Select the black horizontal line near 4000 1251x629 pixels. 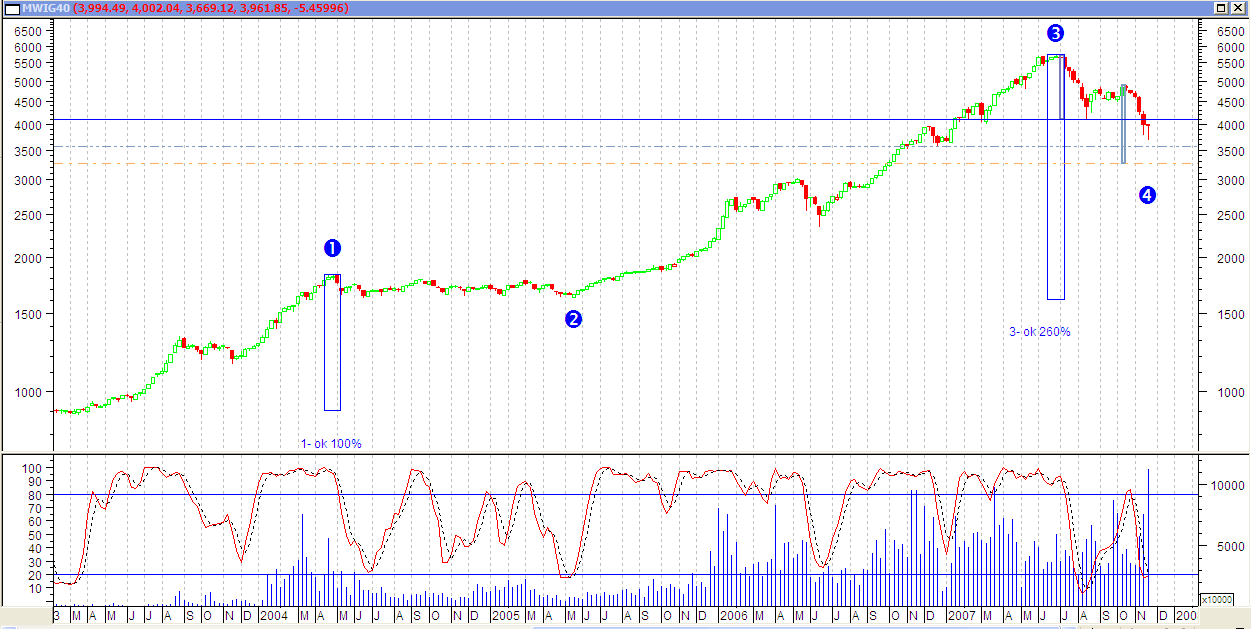pos(625,120)
